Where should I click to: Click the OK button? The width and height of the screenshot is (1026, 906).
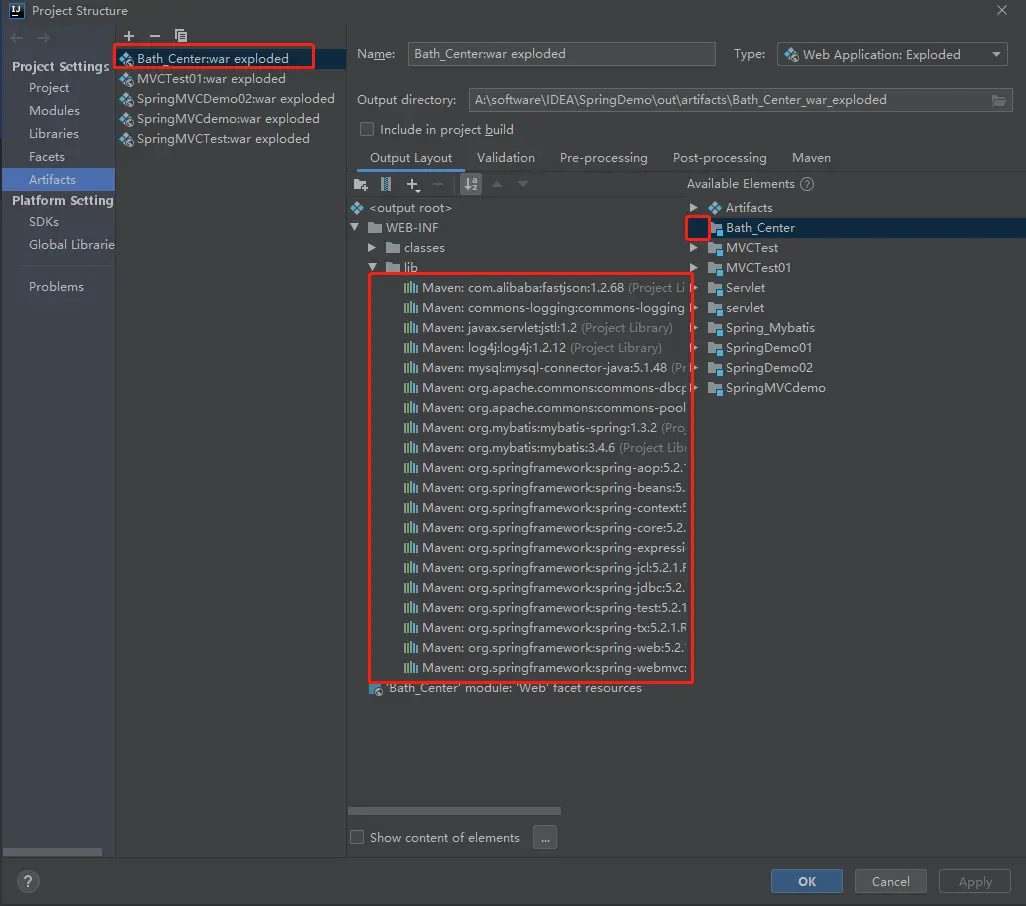(x=806, y=881)
